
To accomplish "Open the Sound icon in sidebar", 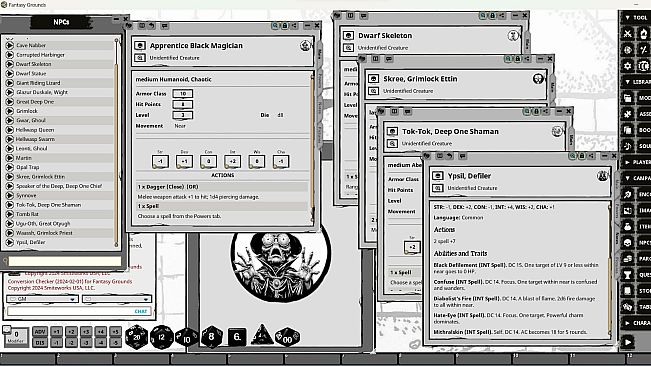I will (x=628, y=146).
